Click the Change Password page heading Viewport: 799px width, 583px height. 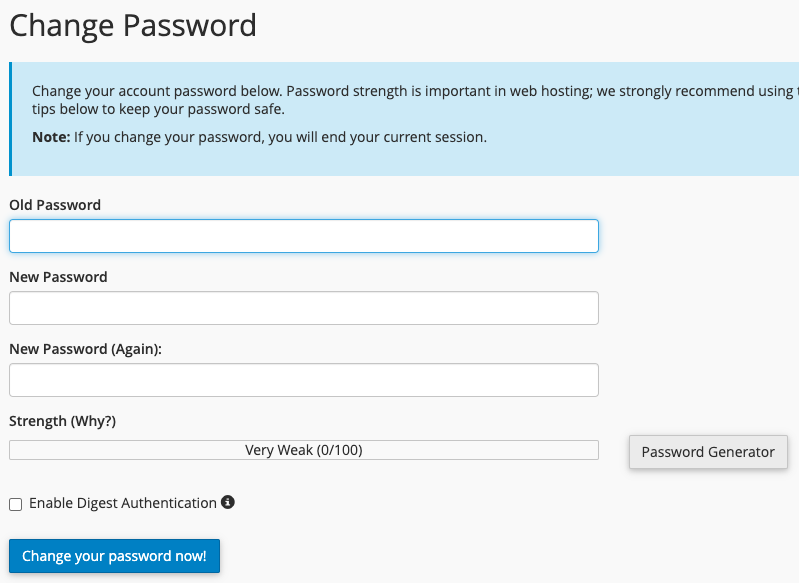(133, 25)
